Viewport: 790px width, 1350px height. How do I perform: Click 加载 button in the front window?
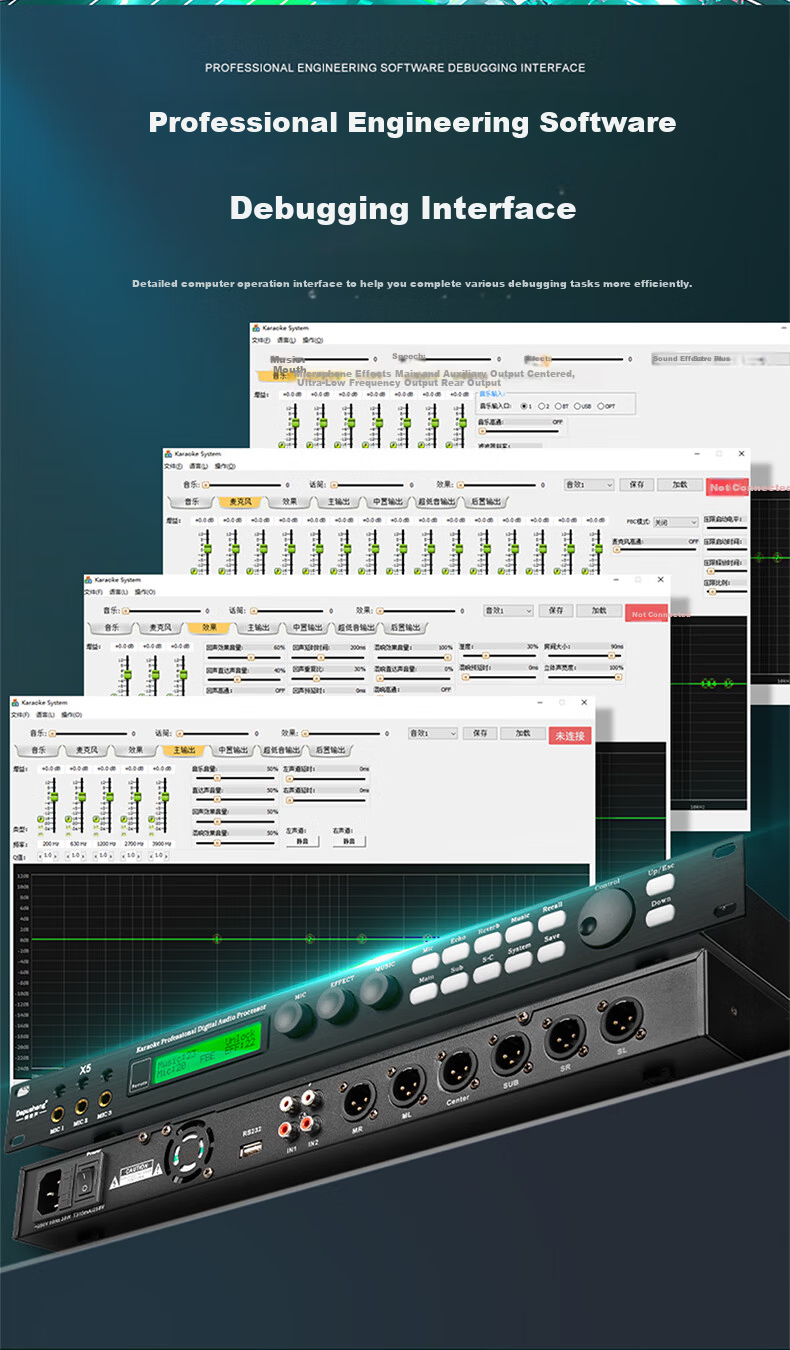pyautogui.click(x=523, y=733)
